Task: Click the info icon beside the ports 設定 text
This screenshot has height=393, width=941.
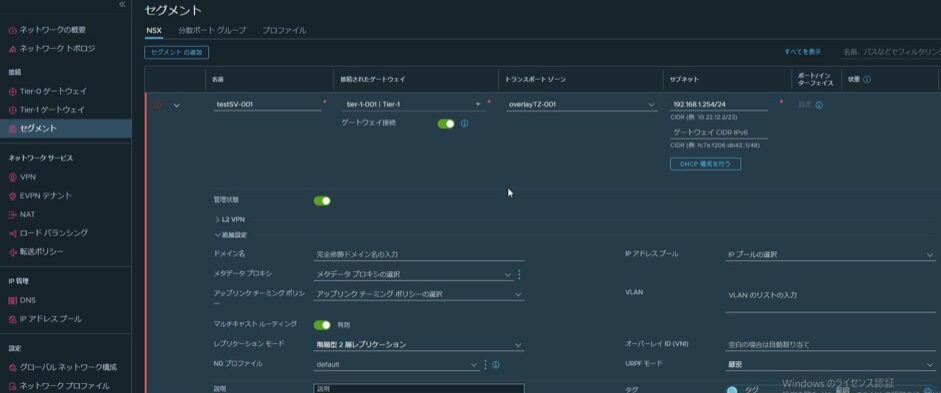Action: 819,105
